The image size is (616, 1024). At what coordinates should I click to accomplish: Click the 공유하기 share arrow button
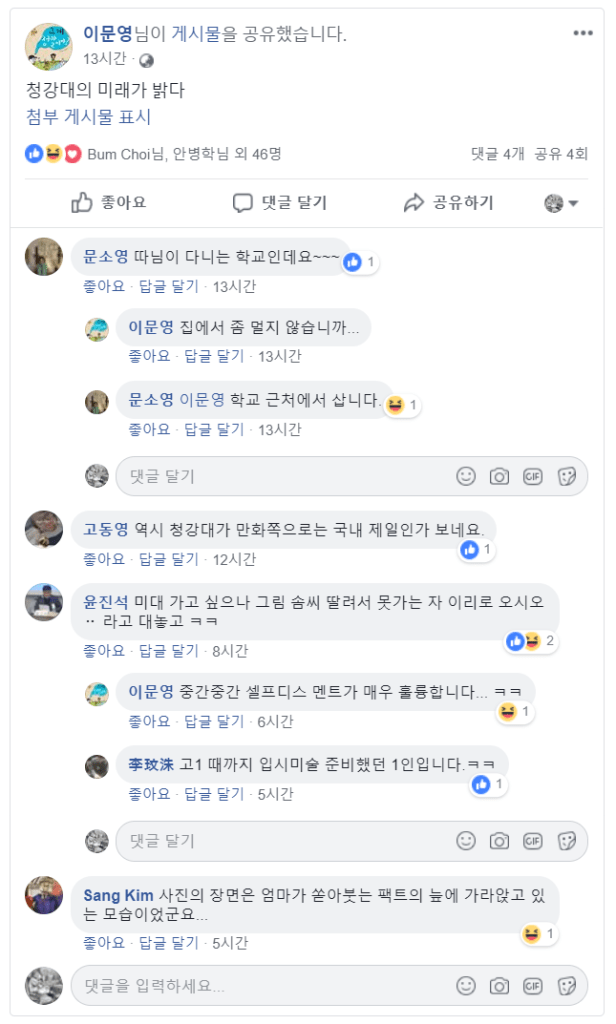tap(448, 203)
